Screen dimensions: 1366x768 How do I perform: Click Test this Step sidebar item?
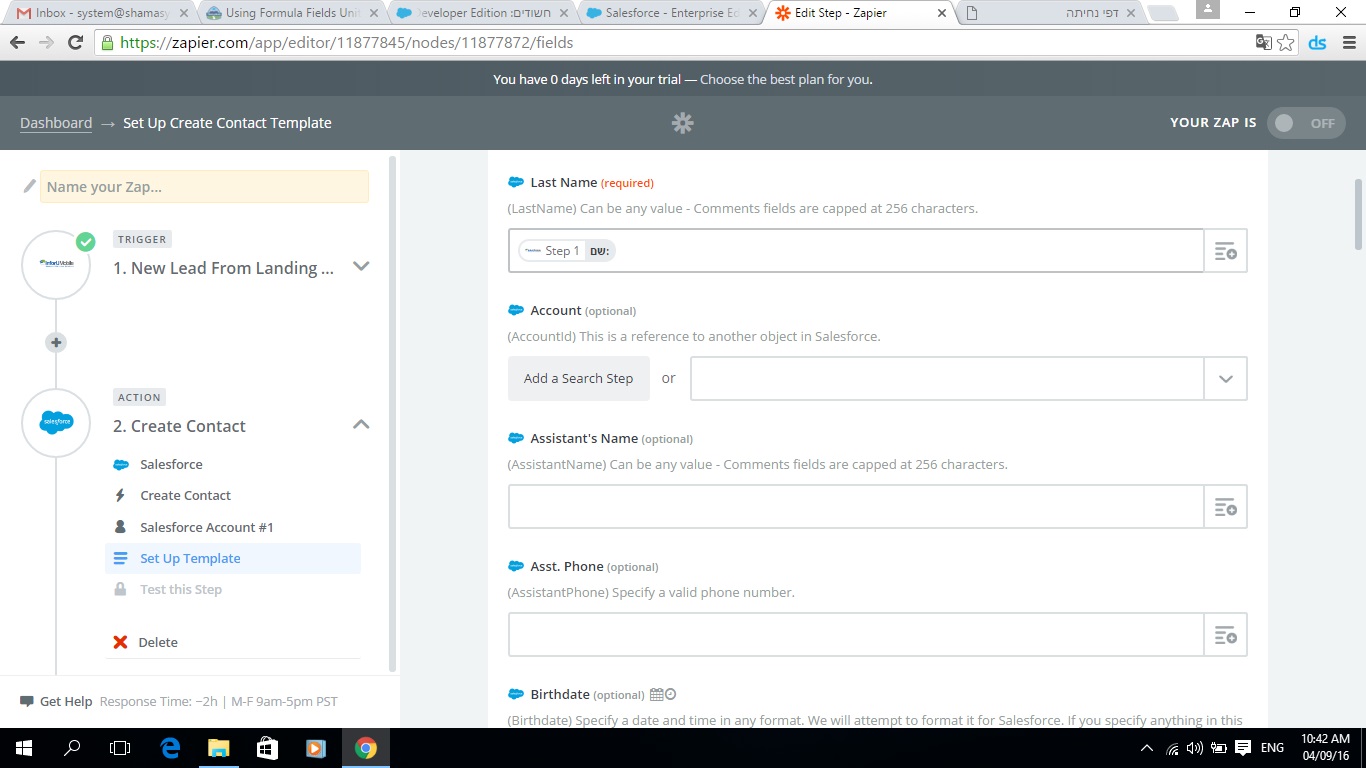coord(180,589)
